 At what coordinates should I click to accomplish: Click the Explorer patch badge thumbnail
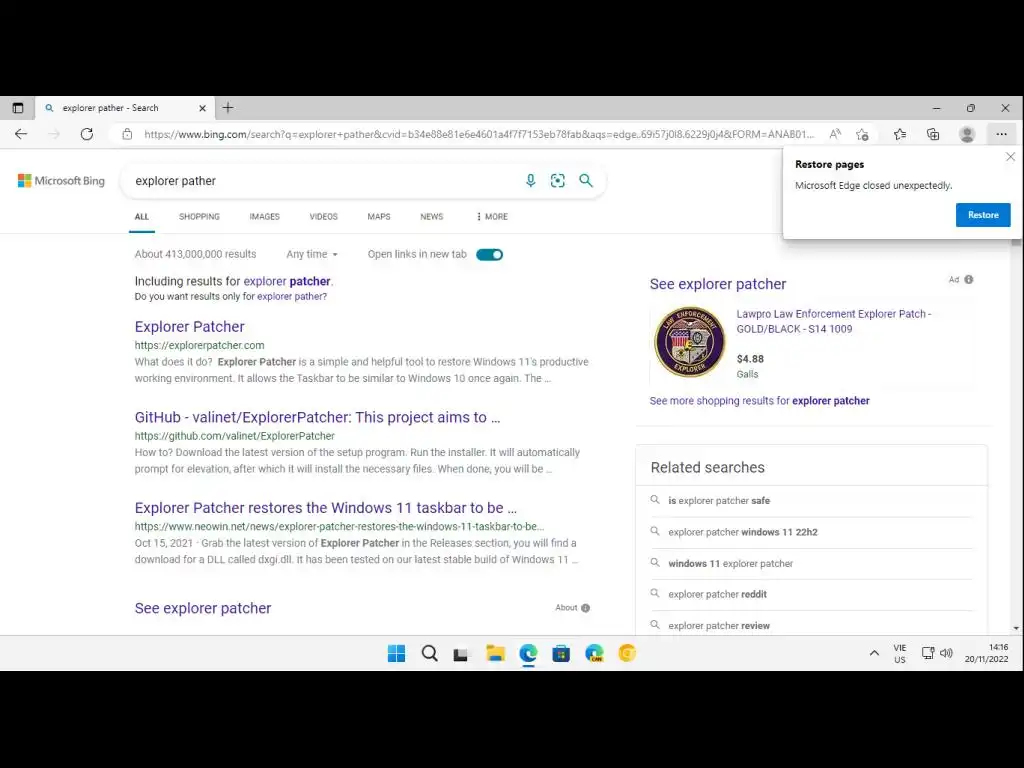point(690,342)
